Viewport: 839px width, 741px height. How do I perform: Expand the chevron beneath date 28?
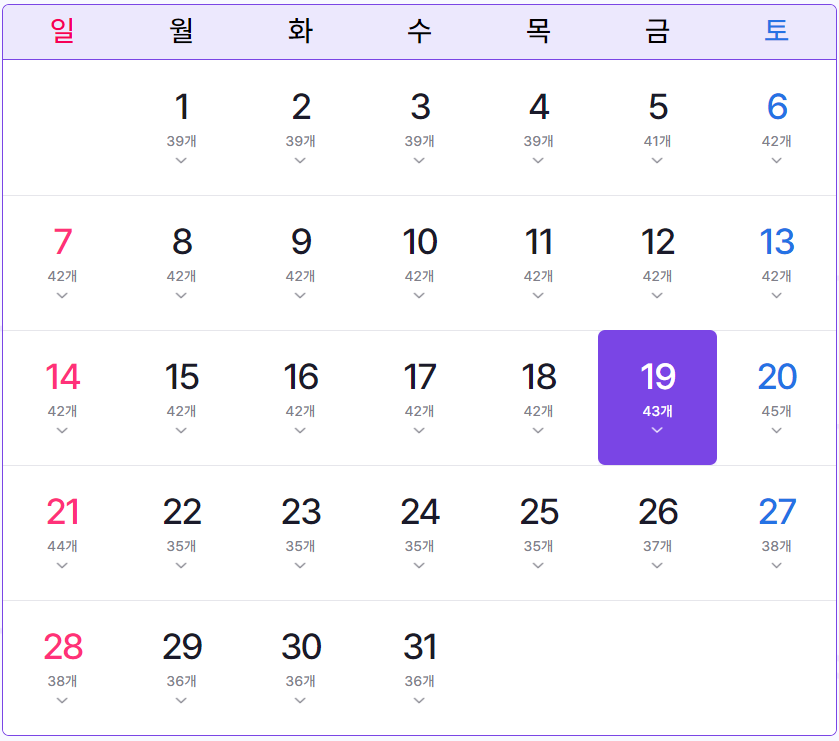(x=62, y=700)
